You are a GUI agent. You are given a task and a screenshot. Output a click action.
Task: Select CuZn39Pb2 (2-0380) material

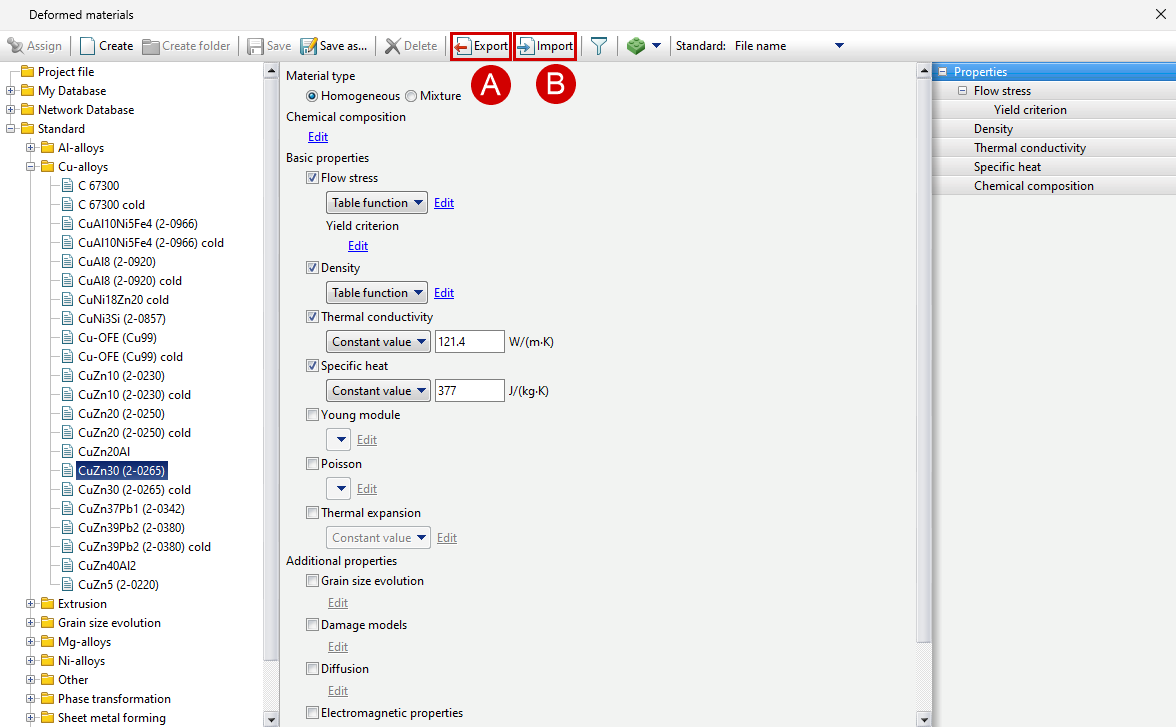[x=131, y=528]
